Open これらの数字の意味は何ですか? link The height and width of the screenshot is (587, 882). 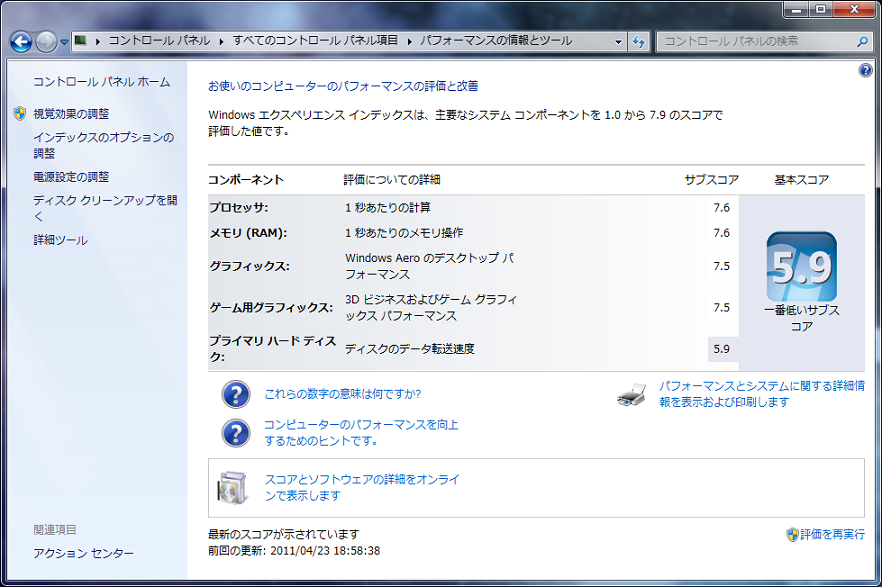343,394
